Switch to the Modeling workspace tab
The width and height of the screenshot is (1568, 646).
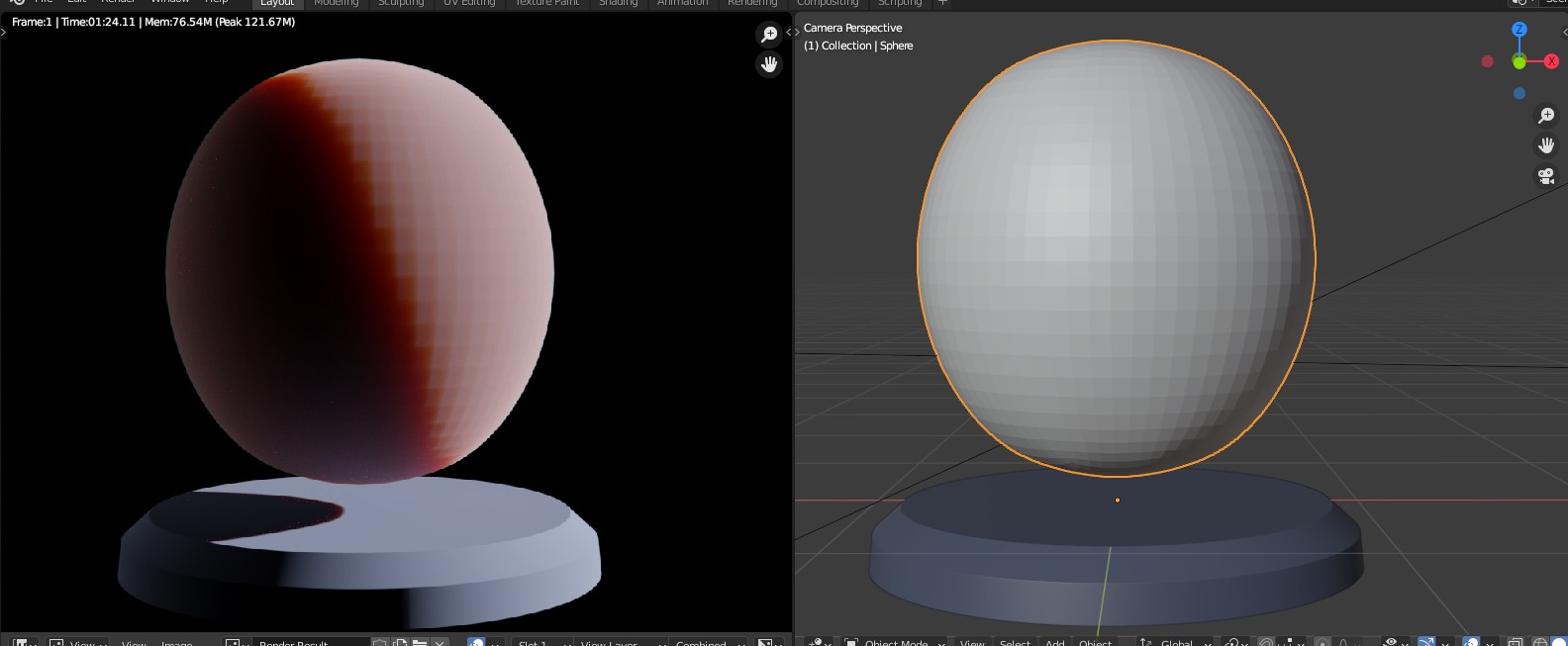tap(336, 3)
